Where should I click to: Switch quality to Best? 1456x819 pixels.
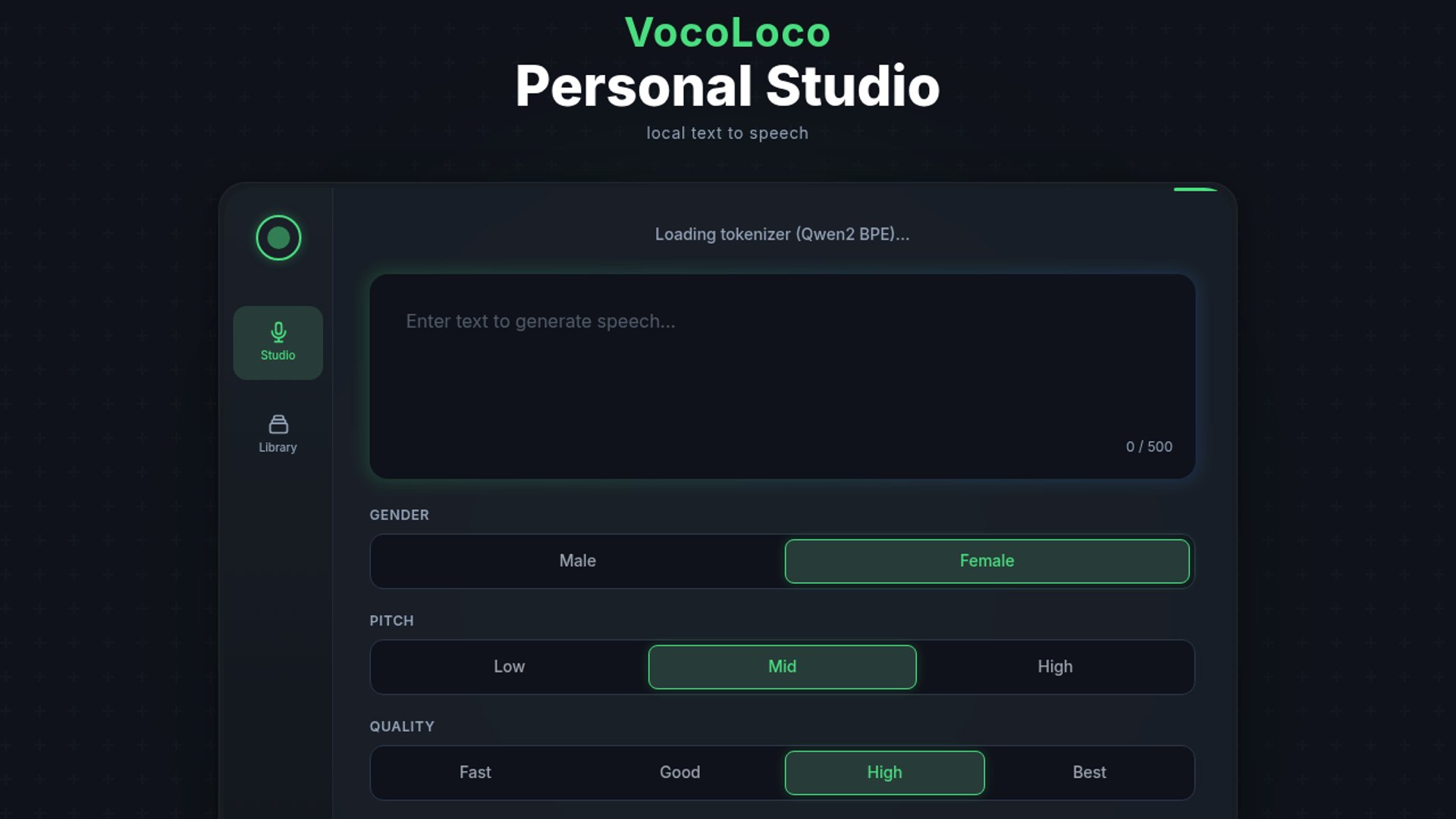coord(1089,773)
